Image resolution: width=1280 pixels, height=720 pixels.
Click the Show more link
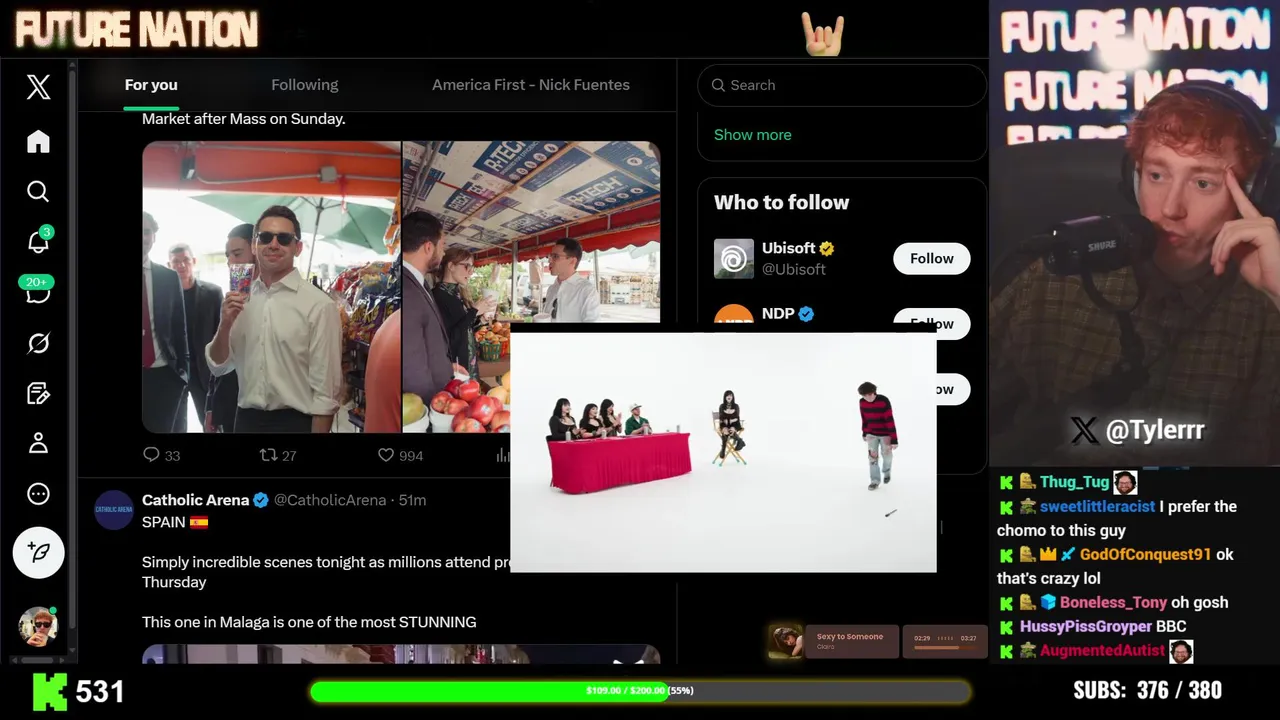(x=752, y=134)
